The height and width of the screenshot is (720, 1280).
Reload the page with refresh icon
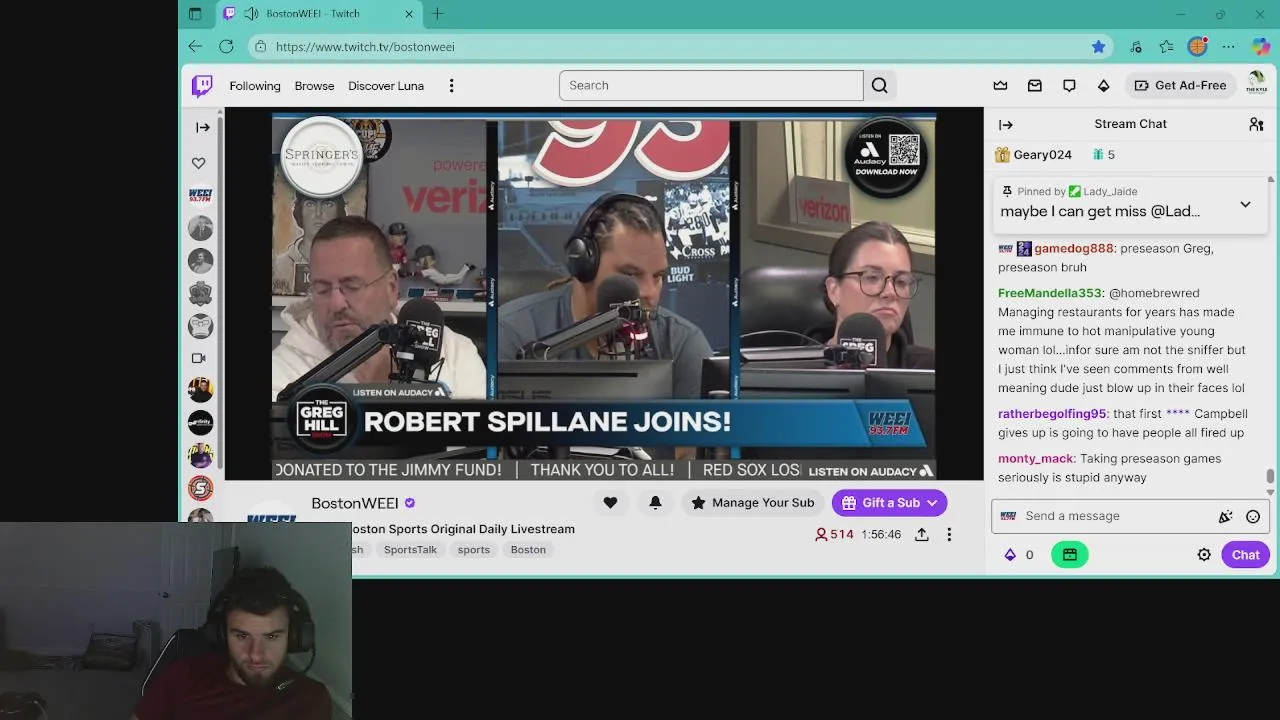pyautogui.click(x=226, y=46)
